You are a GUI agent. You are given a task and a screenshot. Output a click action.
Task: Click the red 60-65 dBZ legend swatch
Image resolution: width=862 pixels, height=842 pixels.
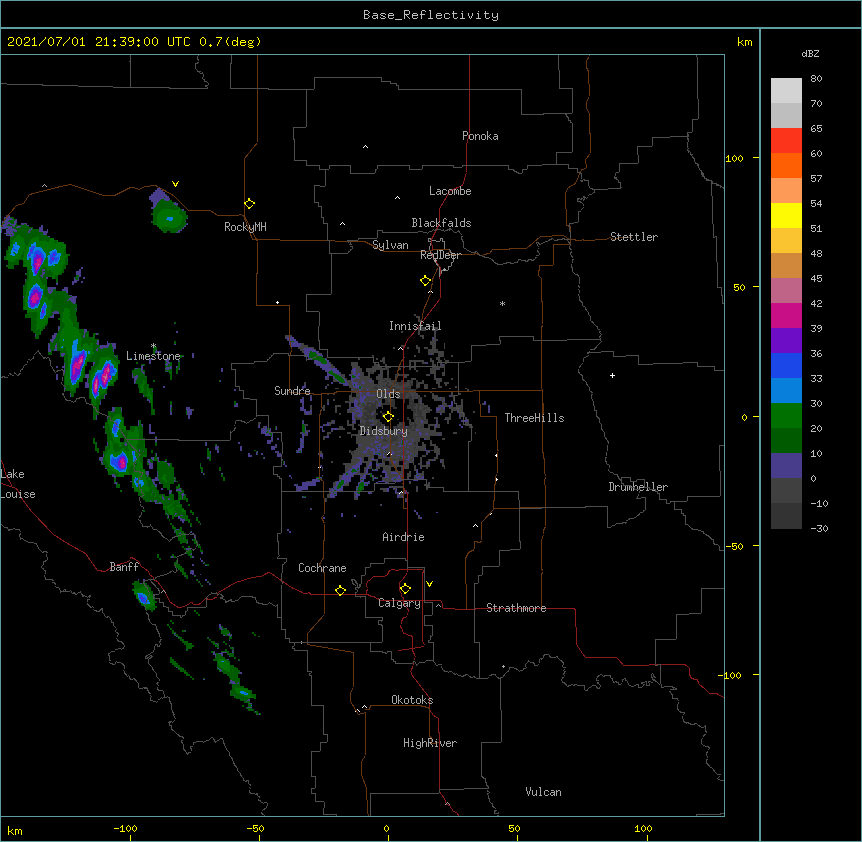click(786, 141)
